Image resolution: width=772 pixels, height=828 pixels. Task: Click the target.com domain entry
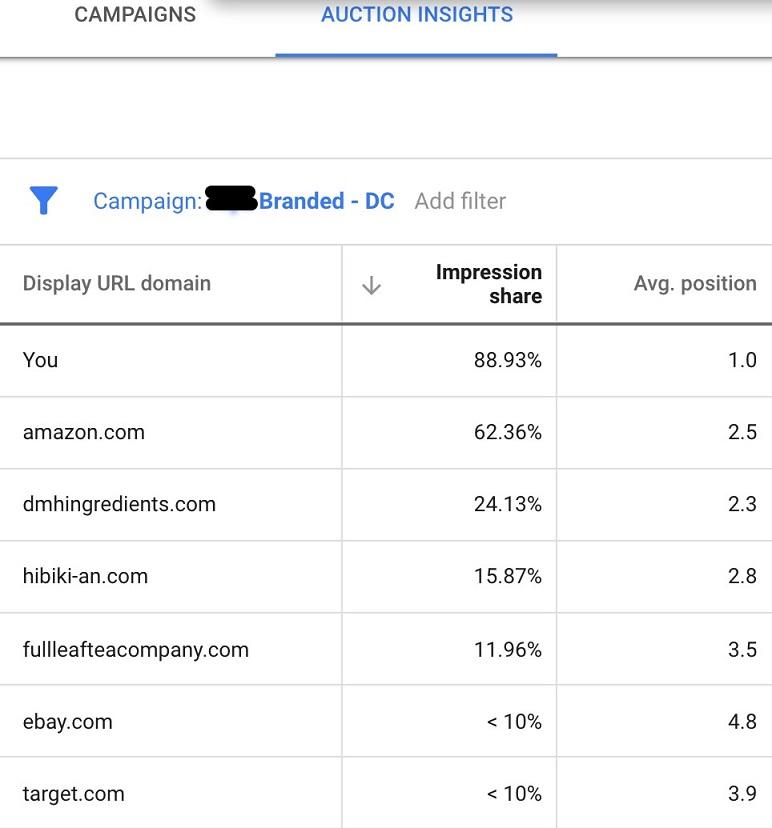click(x=73, y=793)
